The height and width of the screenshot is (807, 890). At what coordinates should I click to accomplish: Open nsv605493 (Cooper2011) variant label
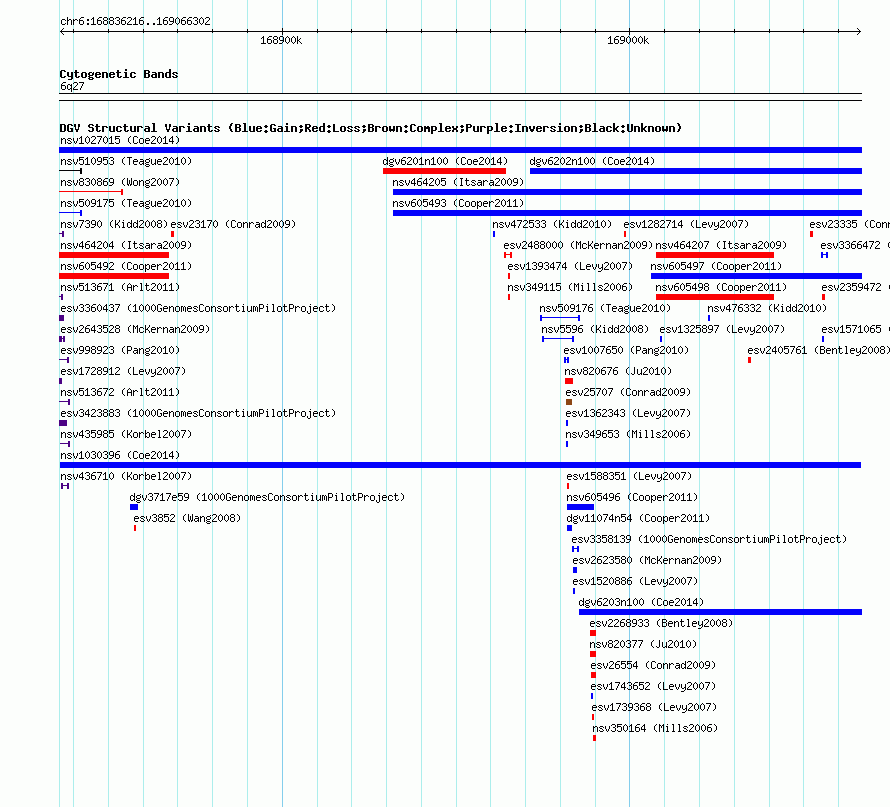pyautogui.click(x=458, y=203)
